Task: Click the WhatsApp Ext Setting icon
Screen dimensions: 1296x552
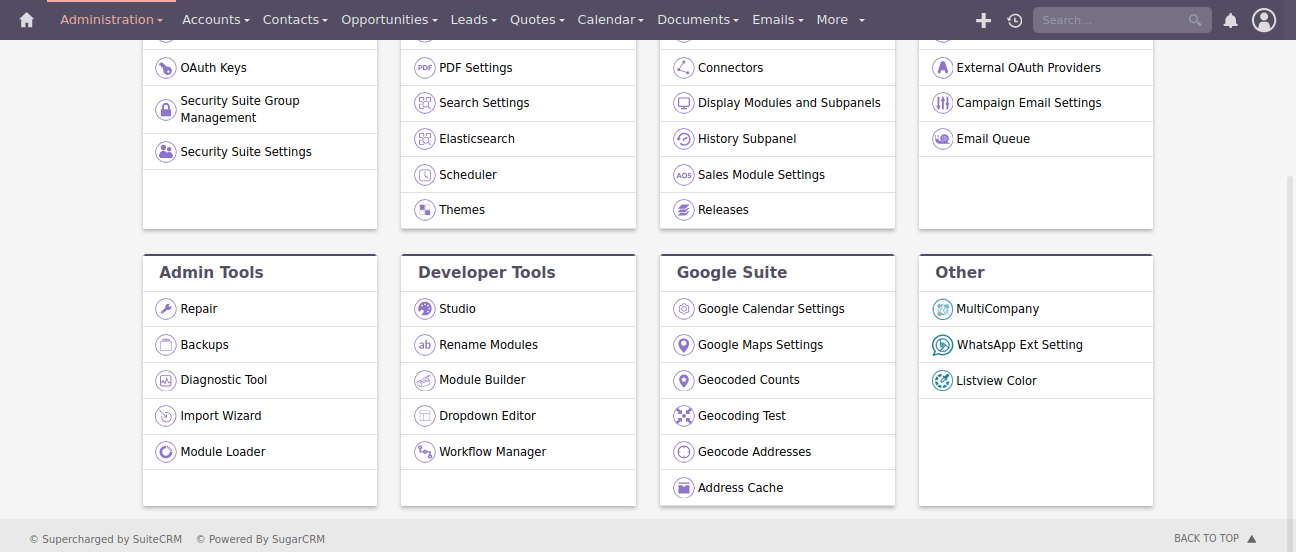Action: click(942, 345)
